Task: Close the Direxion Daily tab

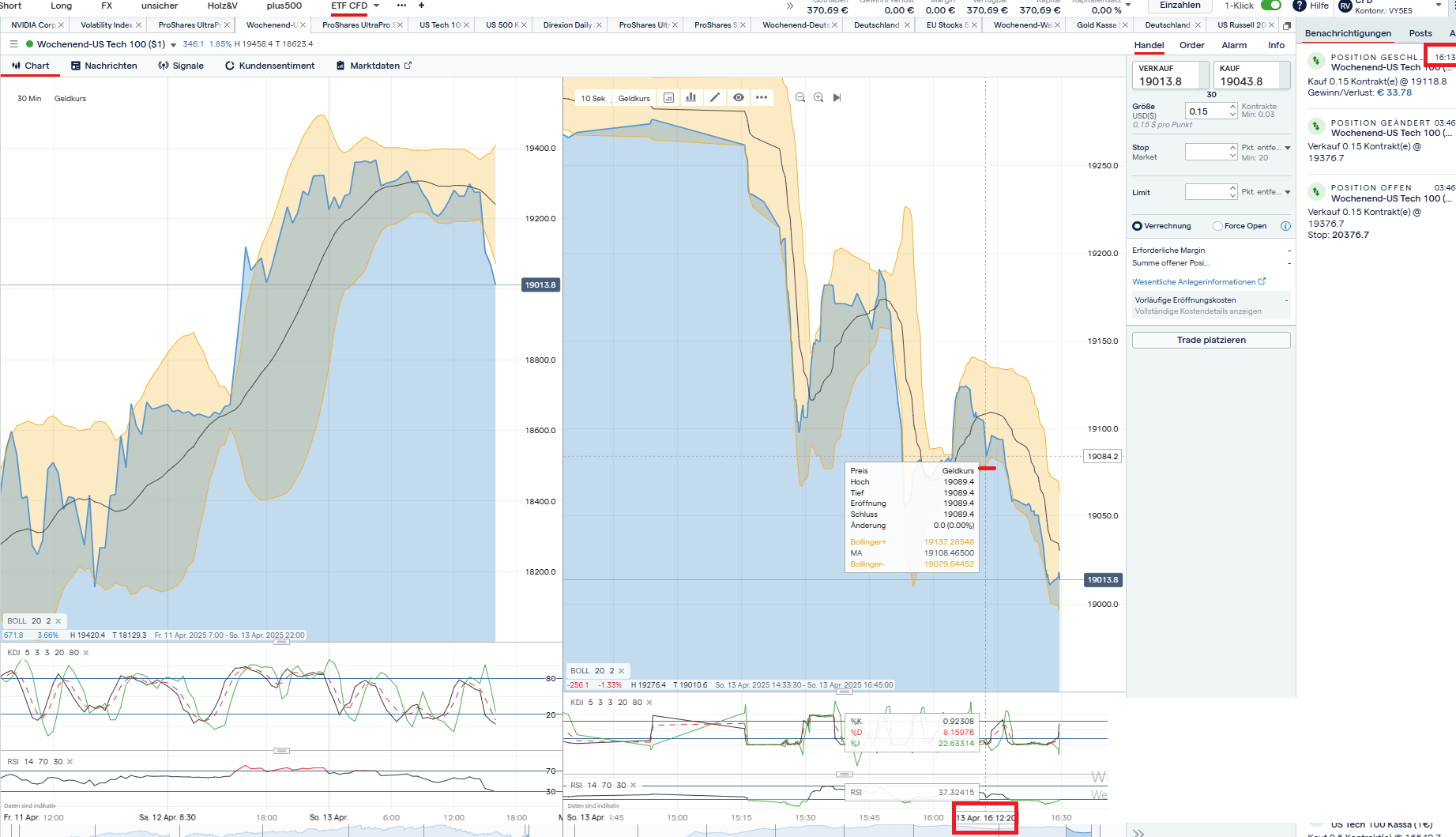Action: point(599,25)
